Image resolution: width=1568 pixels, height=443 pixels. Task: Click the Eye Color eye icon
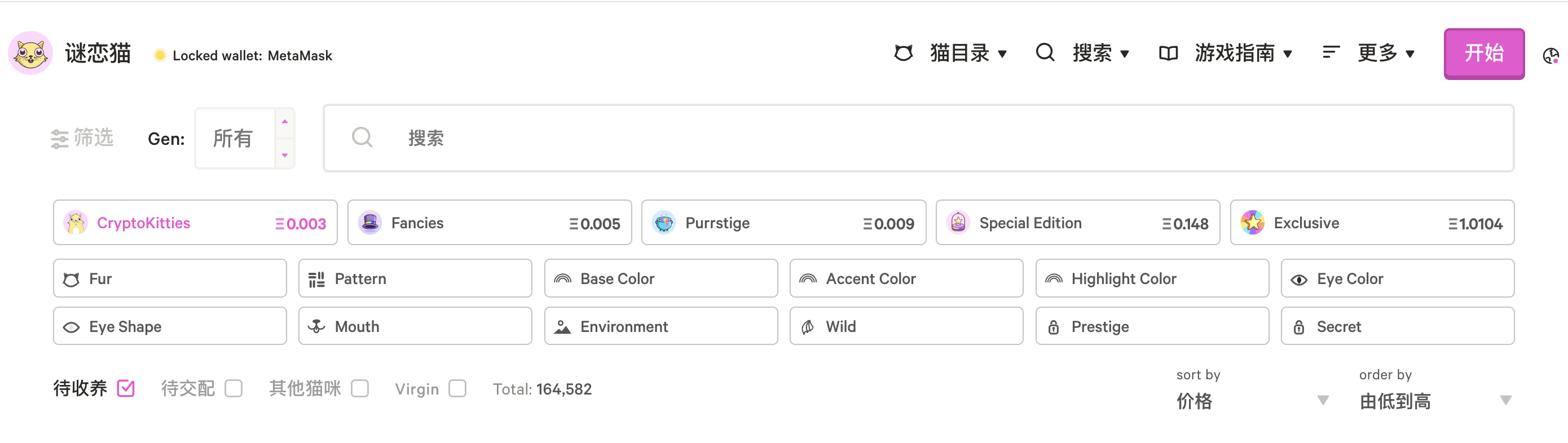click(1299, 280)
